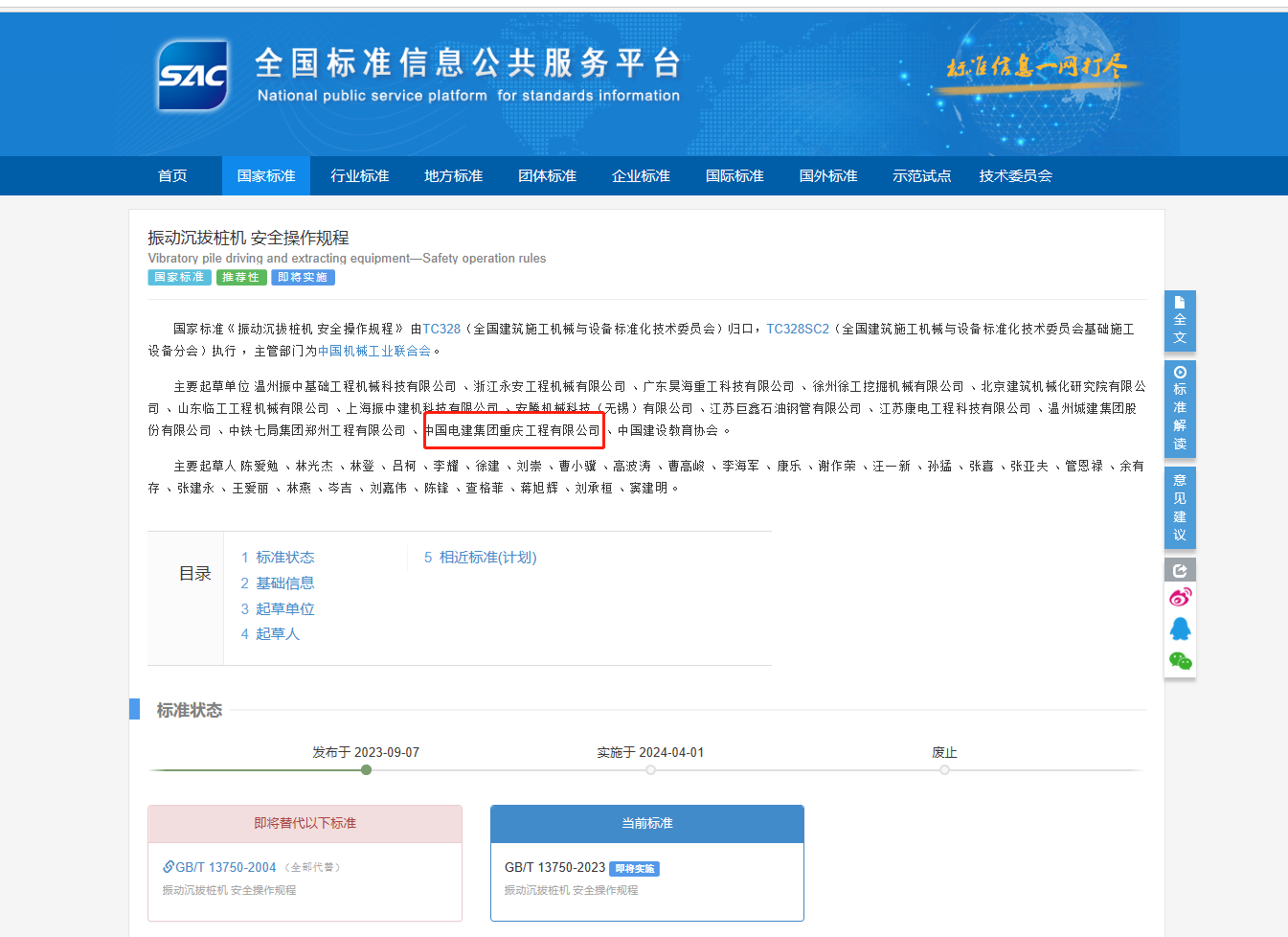Click the 标准状态 section heading
Viewport: 1288px width, 937px height.
pos(190,710)
